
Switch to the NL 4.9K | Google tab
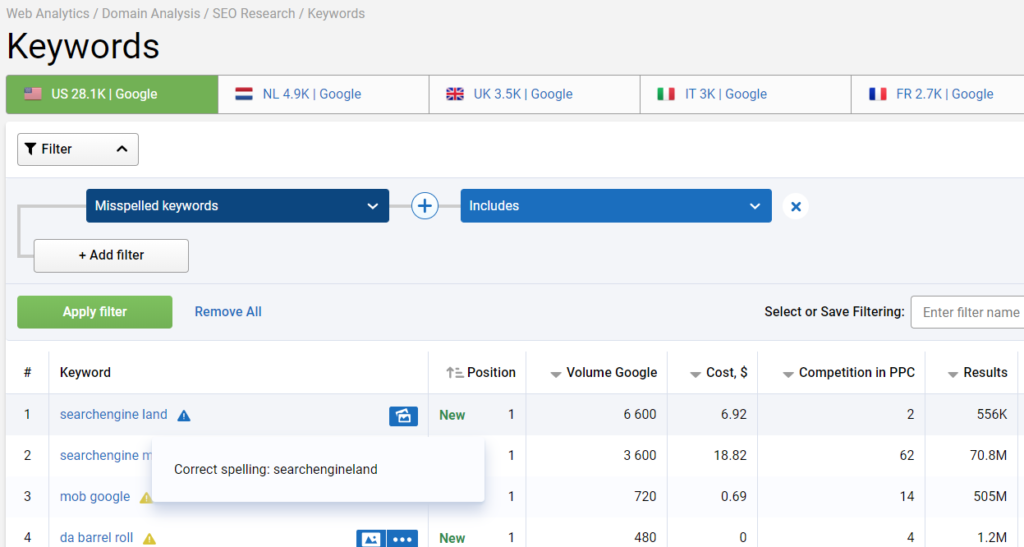(x=323, y=94)
